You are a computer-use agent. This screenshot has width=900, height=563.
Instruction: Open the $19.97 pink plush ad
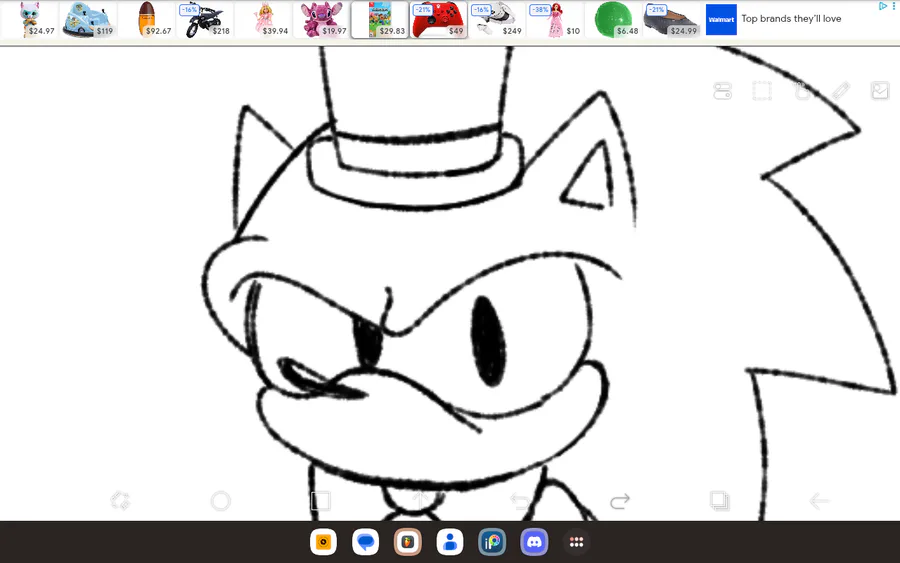click(321, 20)
